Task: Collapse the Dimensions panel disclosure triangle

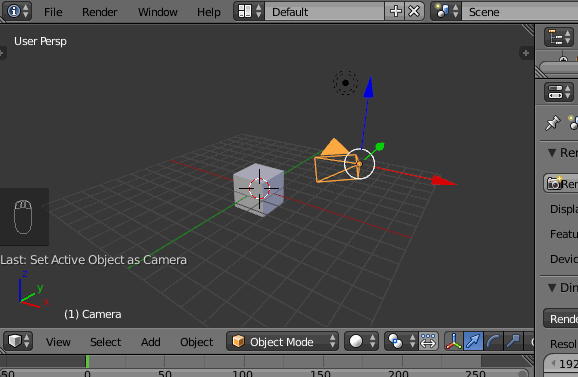Action: pyautogui.click(x=552, y=287)
